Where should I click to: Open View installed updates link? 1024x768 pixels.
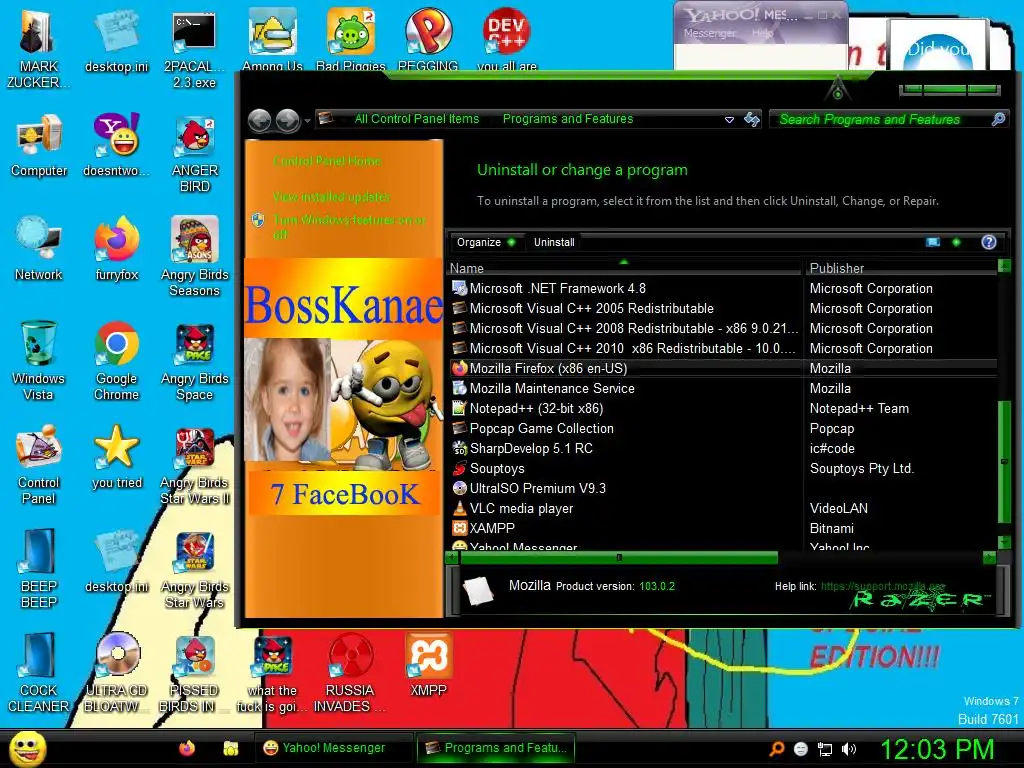click(331, 197)
